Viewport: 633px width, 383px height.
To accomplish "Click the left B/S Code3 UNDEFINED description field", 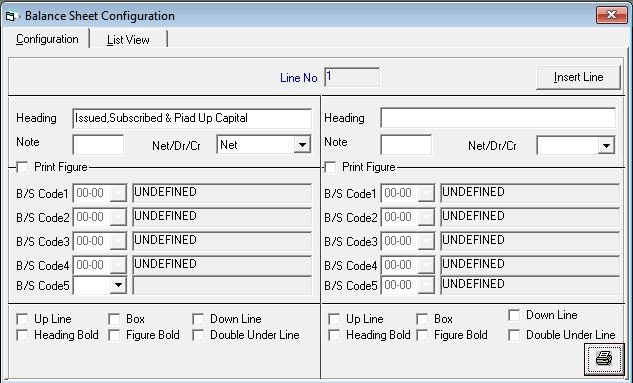I will click(x=222, y=241).
